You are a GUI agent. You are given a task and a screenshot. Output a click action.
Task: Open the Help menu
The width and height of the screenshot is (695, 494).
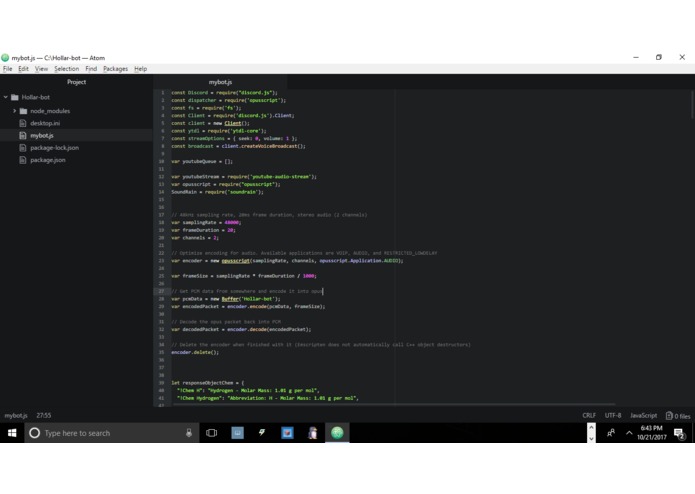coord(141,69)
